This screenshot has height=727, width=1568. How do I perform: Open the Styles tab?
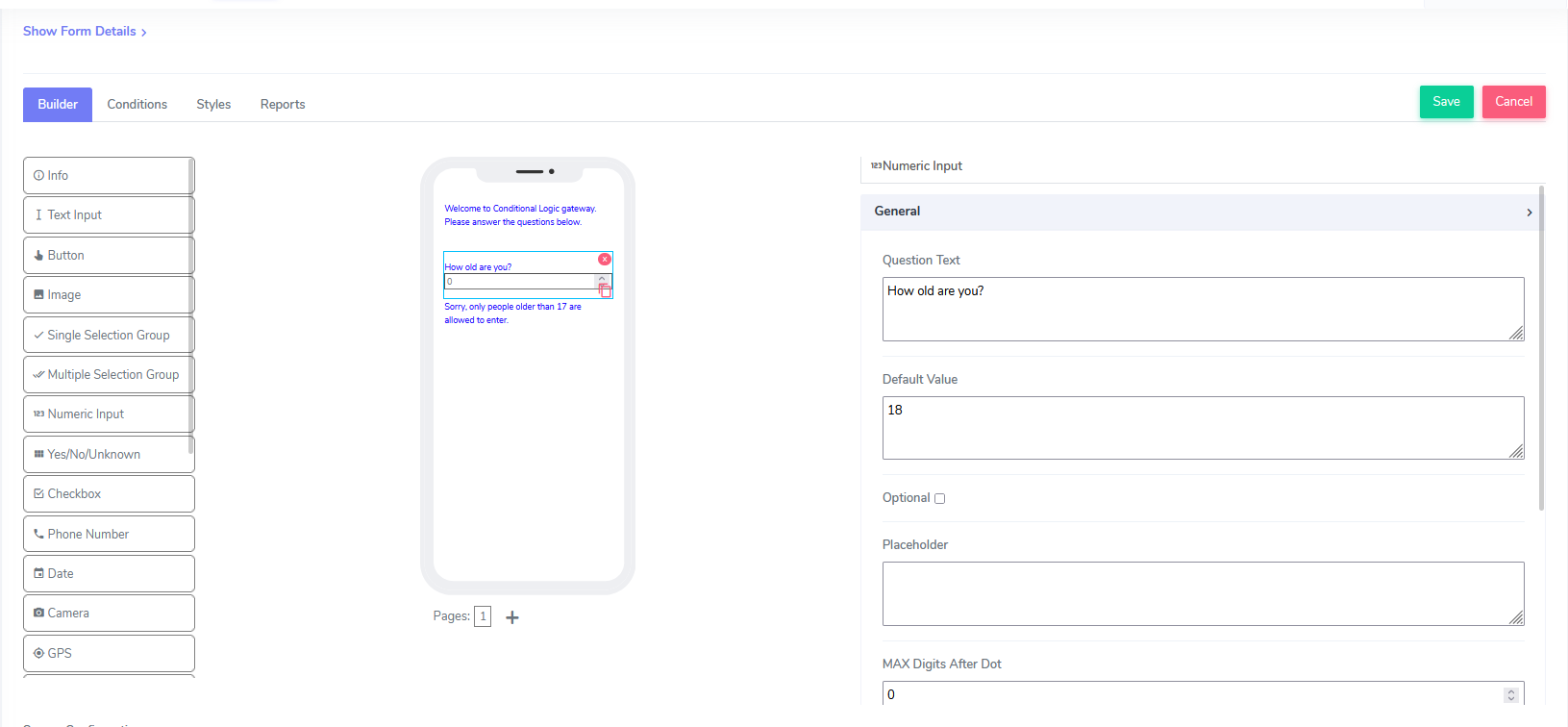click(x=213, y=104)
